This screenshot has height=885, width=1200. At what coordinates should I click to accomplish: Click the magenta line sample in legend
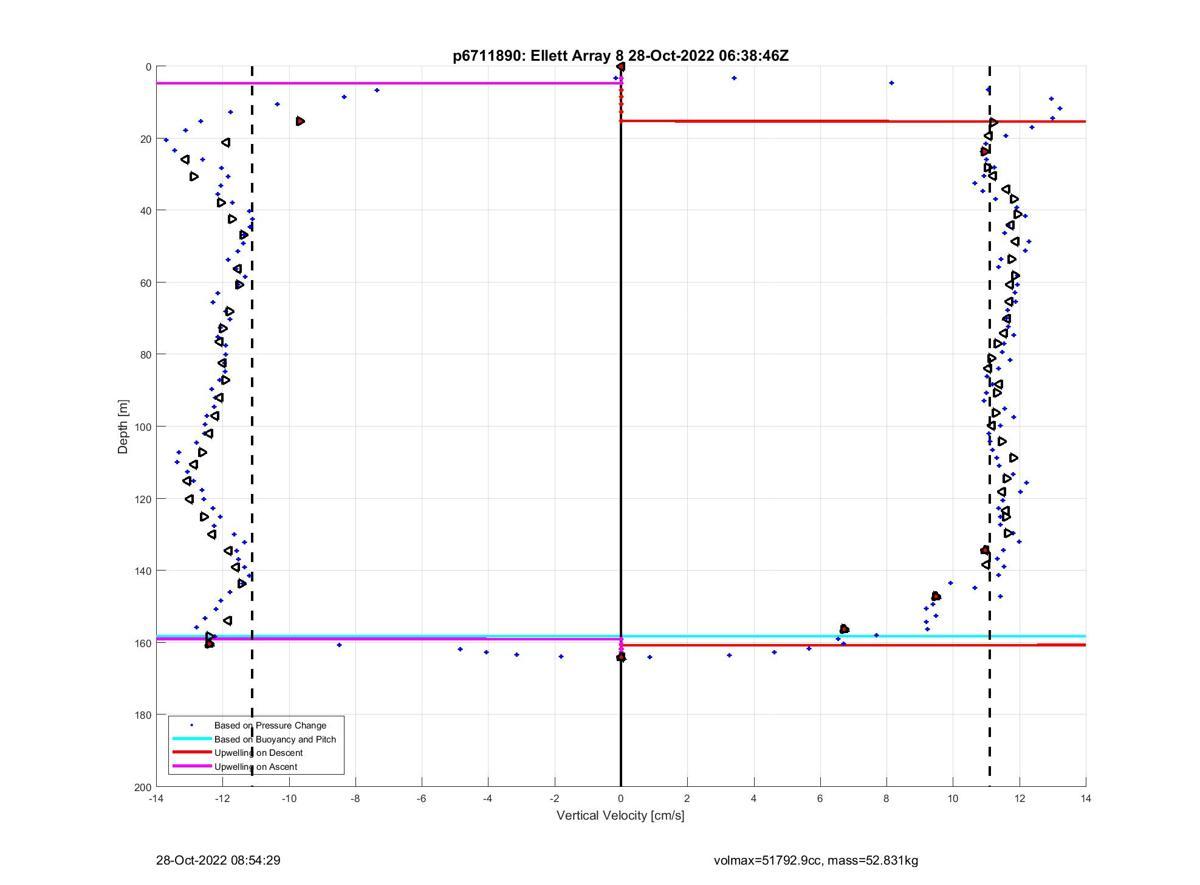[192, 767]
